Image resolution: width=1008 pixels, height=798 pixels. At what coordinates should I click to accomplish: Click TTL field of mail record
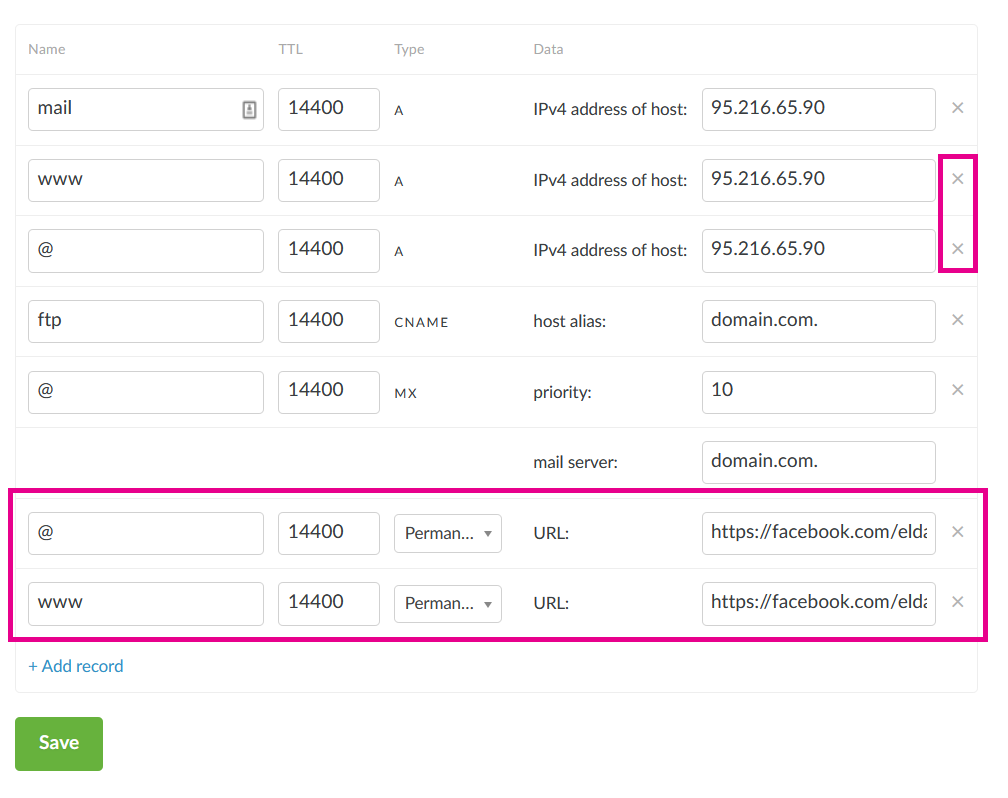click(x=328, y=109)
